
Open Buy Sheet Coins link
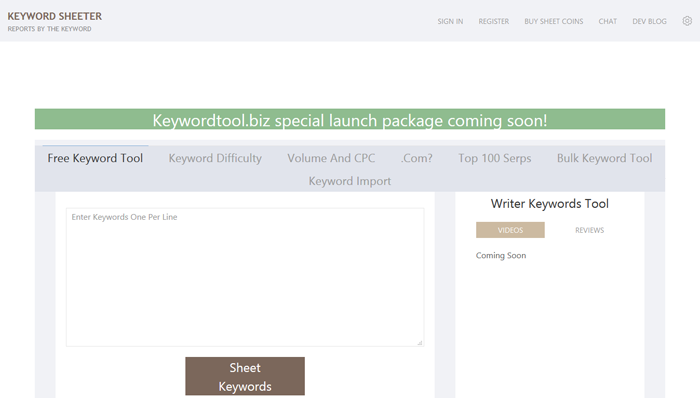tap(554, 21)
